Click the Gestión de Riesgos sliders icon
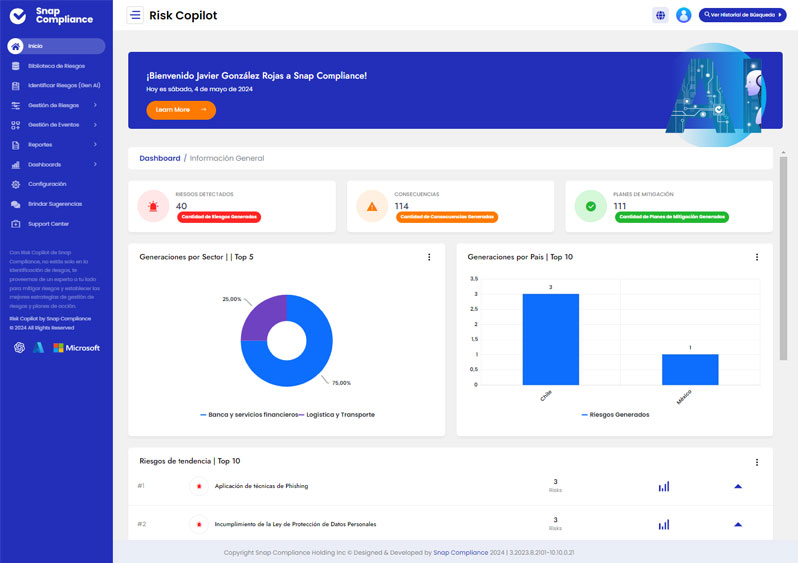Screen dimensions: 798x563 16,105
